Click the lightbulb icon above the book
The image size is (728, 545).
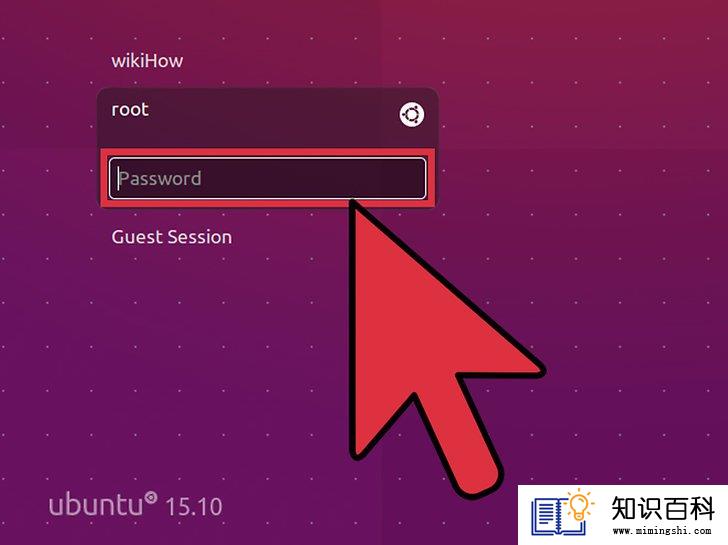point(579,505)
